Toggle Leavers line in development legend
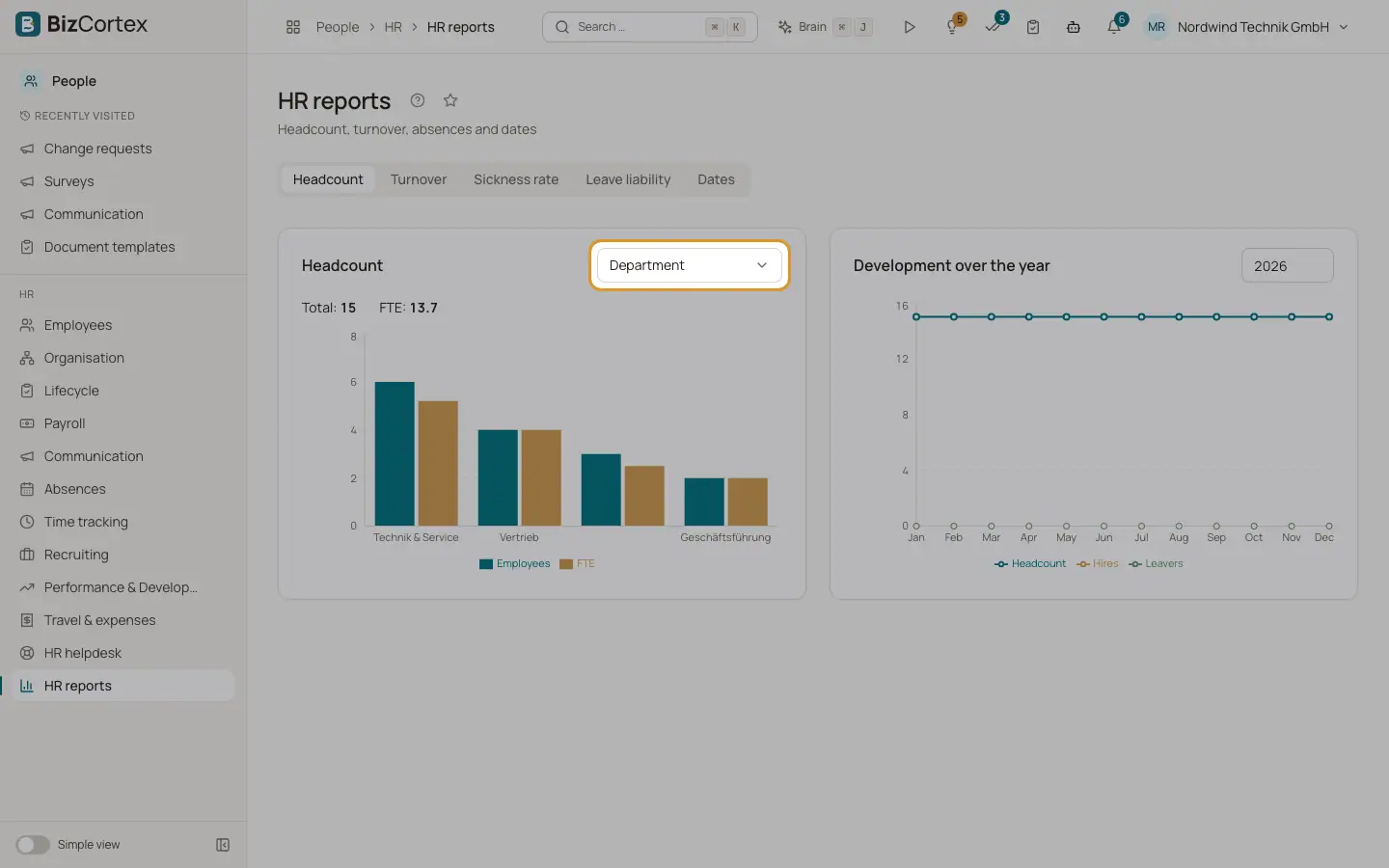The height and width of the screenshot is (868, 1389). [x=1156, y=564]
